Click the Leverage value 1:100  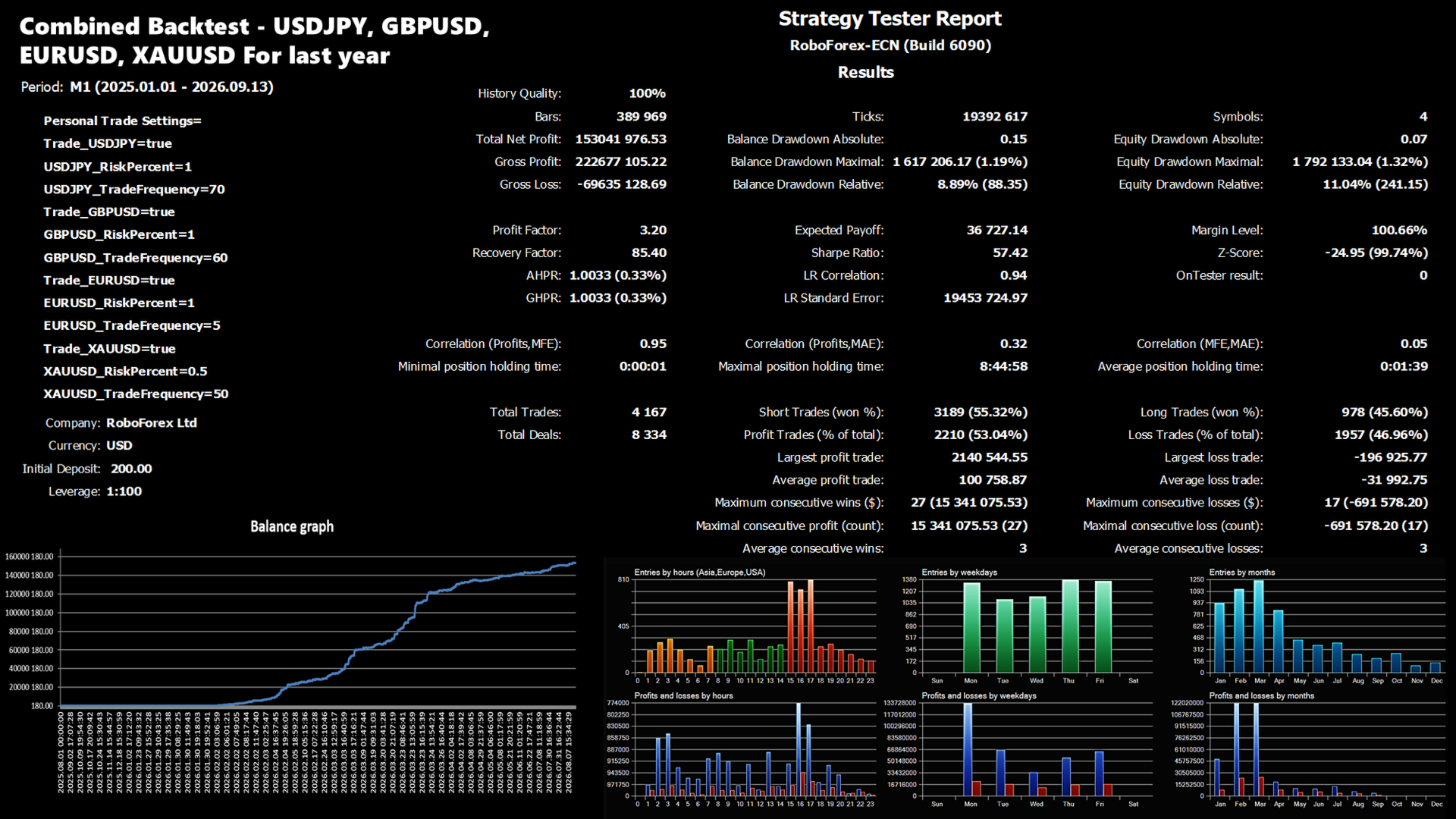[124, 491]
